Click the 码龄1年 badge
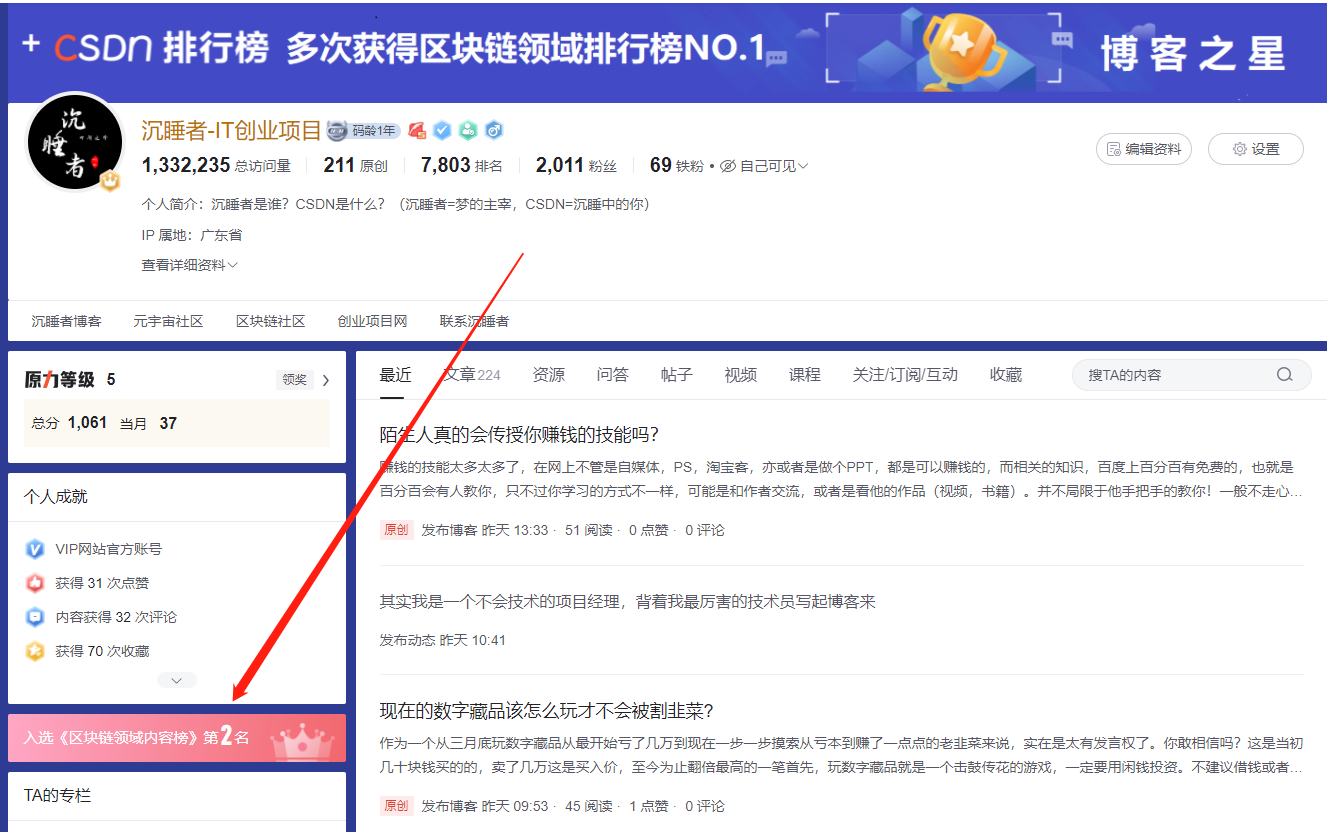Screen dimensions: 1327x832 (364, 131)
